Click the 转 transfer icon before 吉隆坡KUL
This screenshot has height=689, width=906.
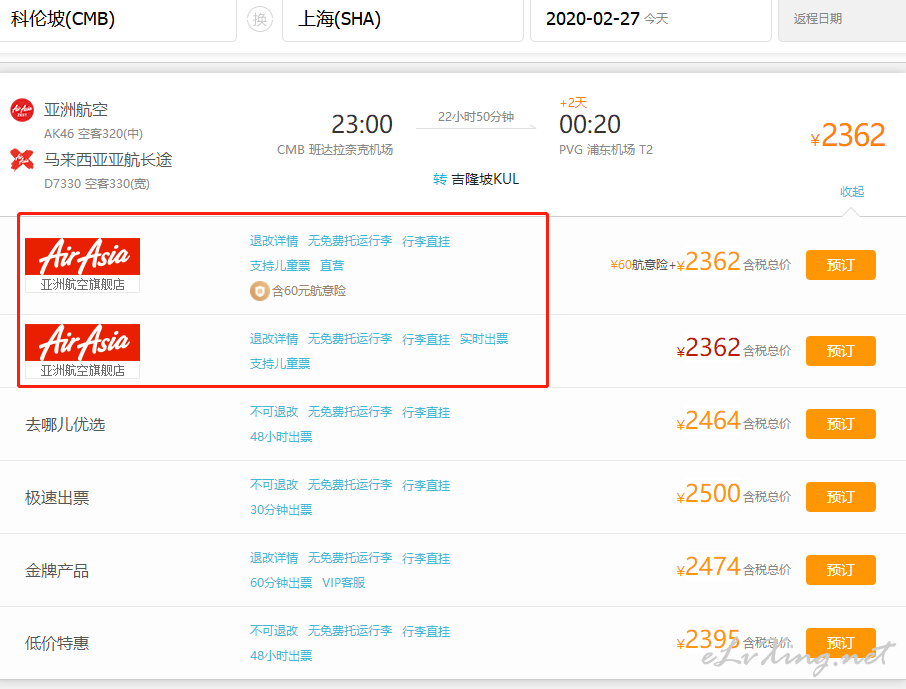pos(440,179)
